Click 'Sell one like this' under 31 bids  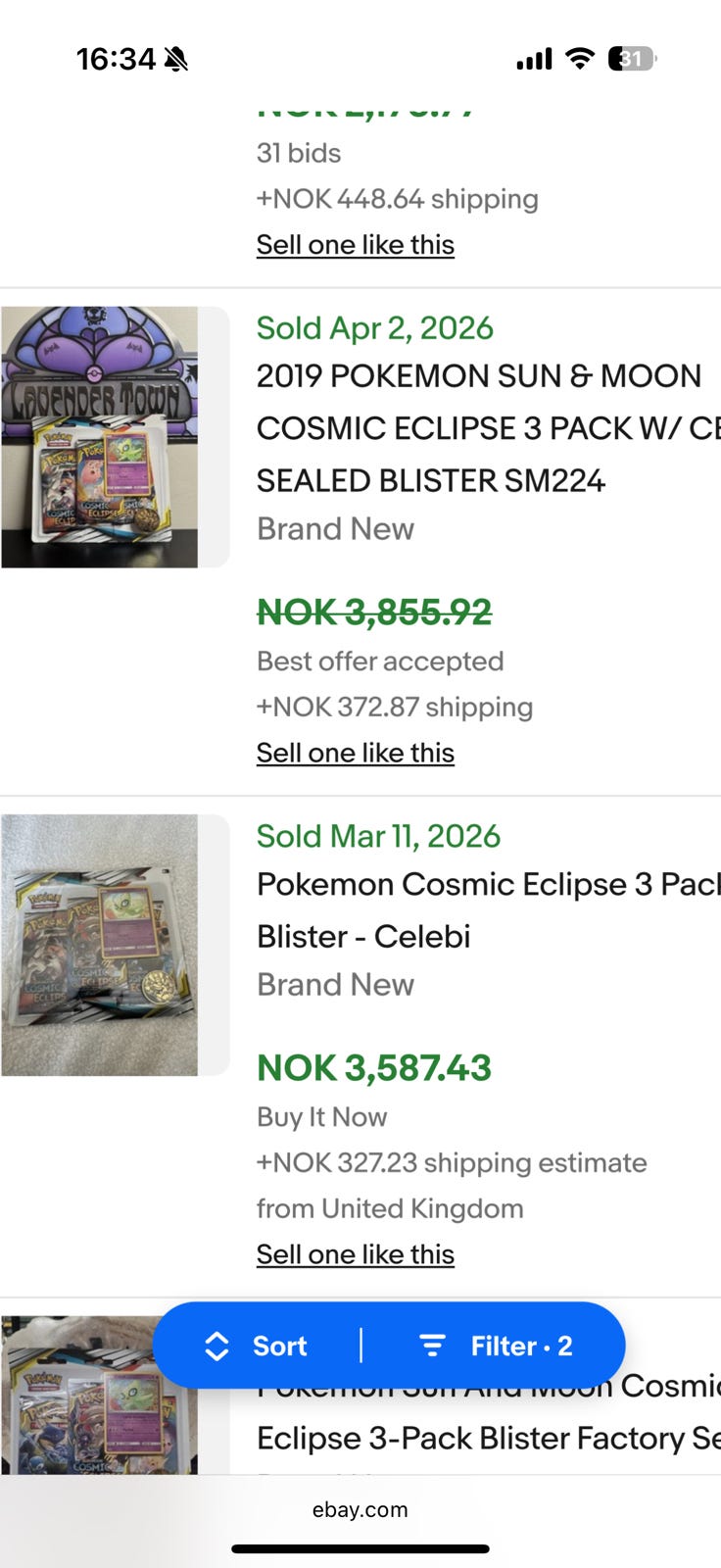(355, 245)
